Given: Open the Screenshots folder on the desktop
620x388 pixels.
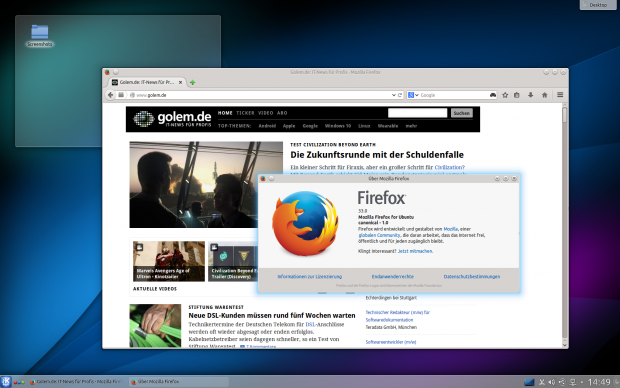Looking at the screenshot, I should tap(40, 36).
